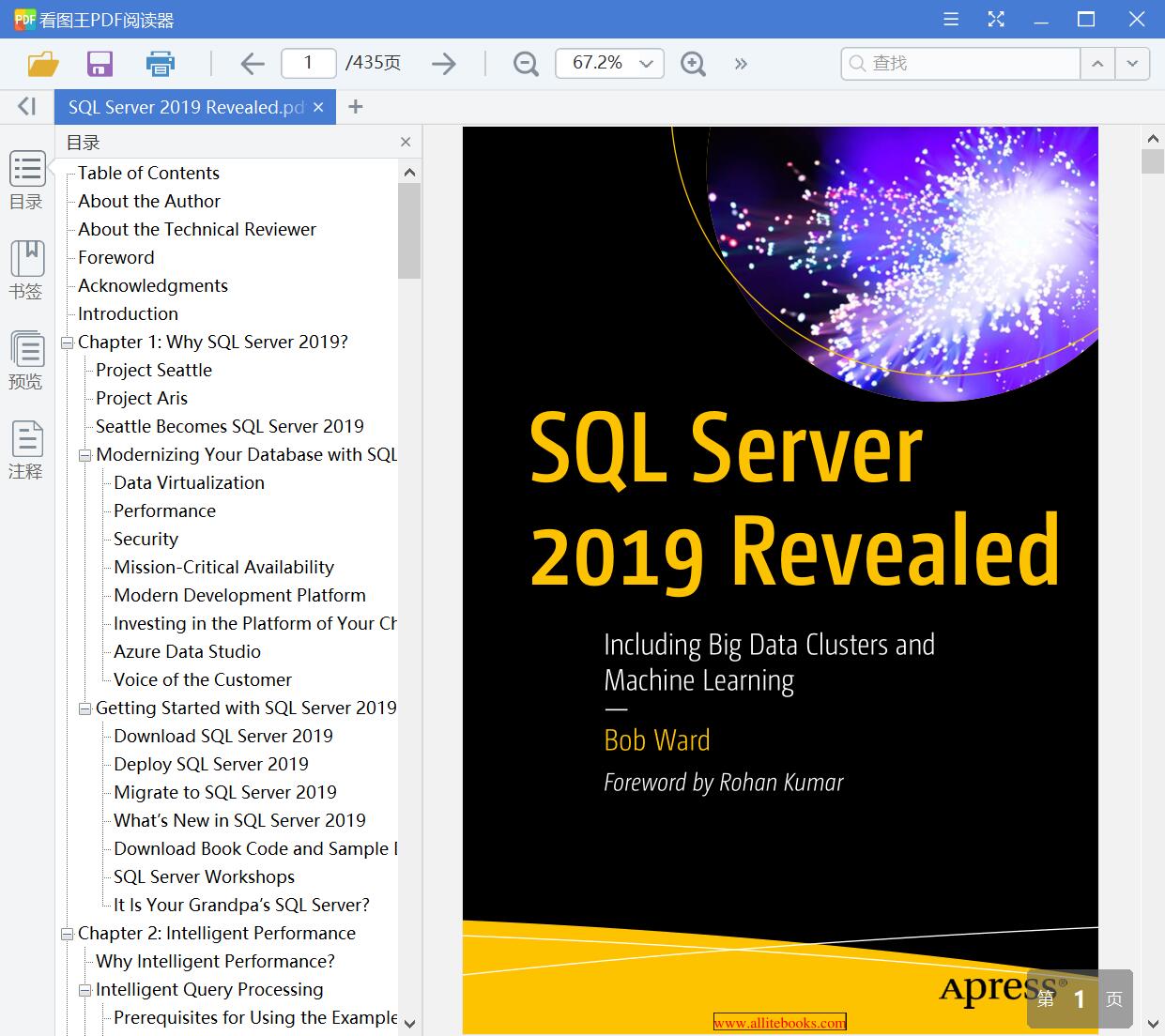Image resolution: width=1165 pixels, height=1036 pixels.
Task: Jump to the Foreword section in contents
Action: pyautogui.click(x=115, y=257)
